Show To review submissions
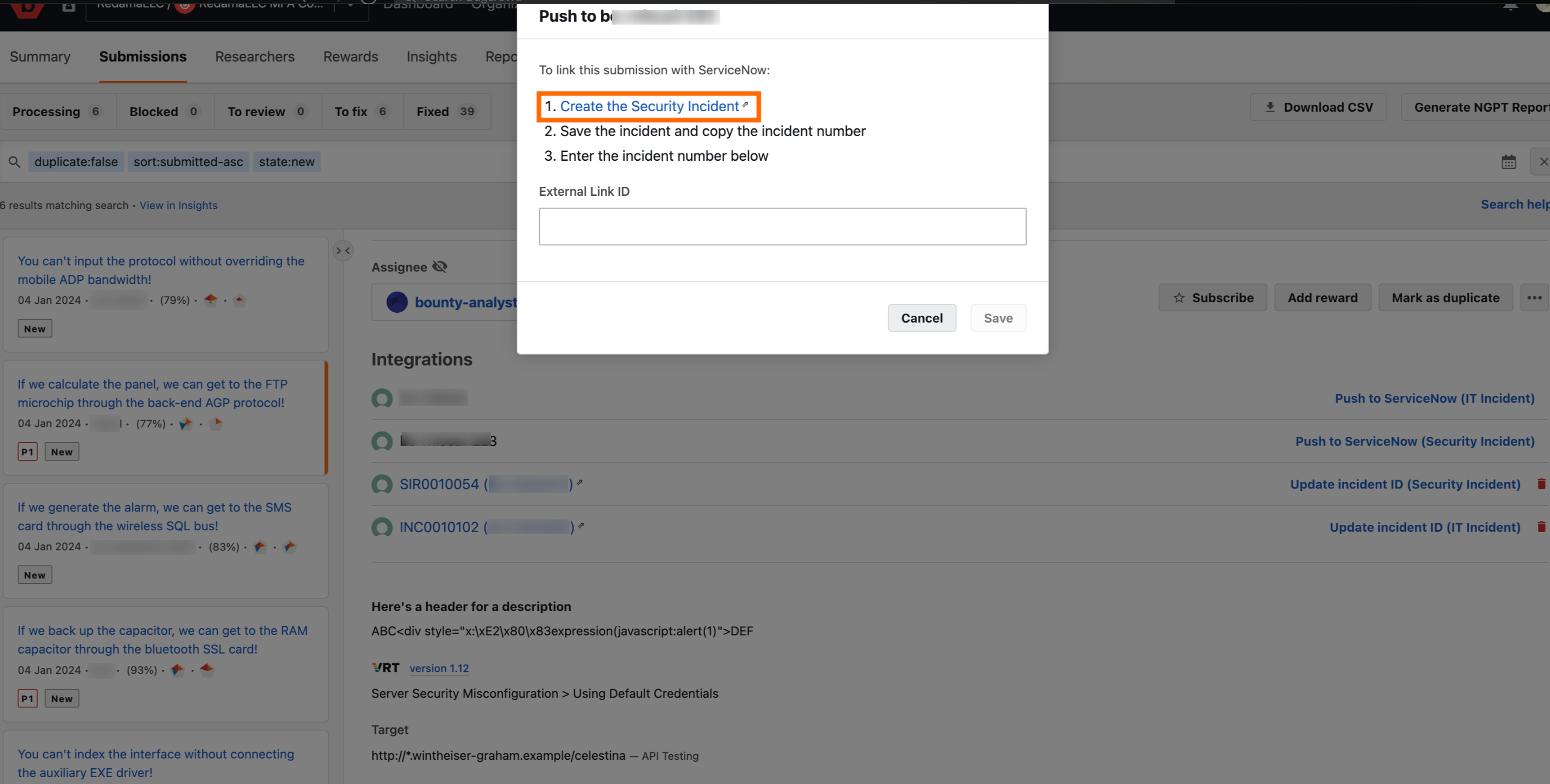 pyautogui.click(x=268, y=111)
